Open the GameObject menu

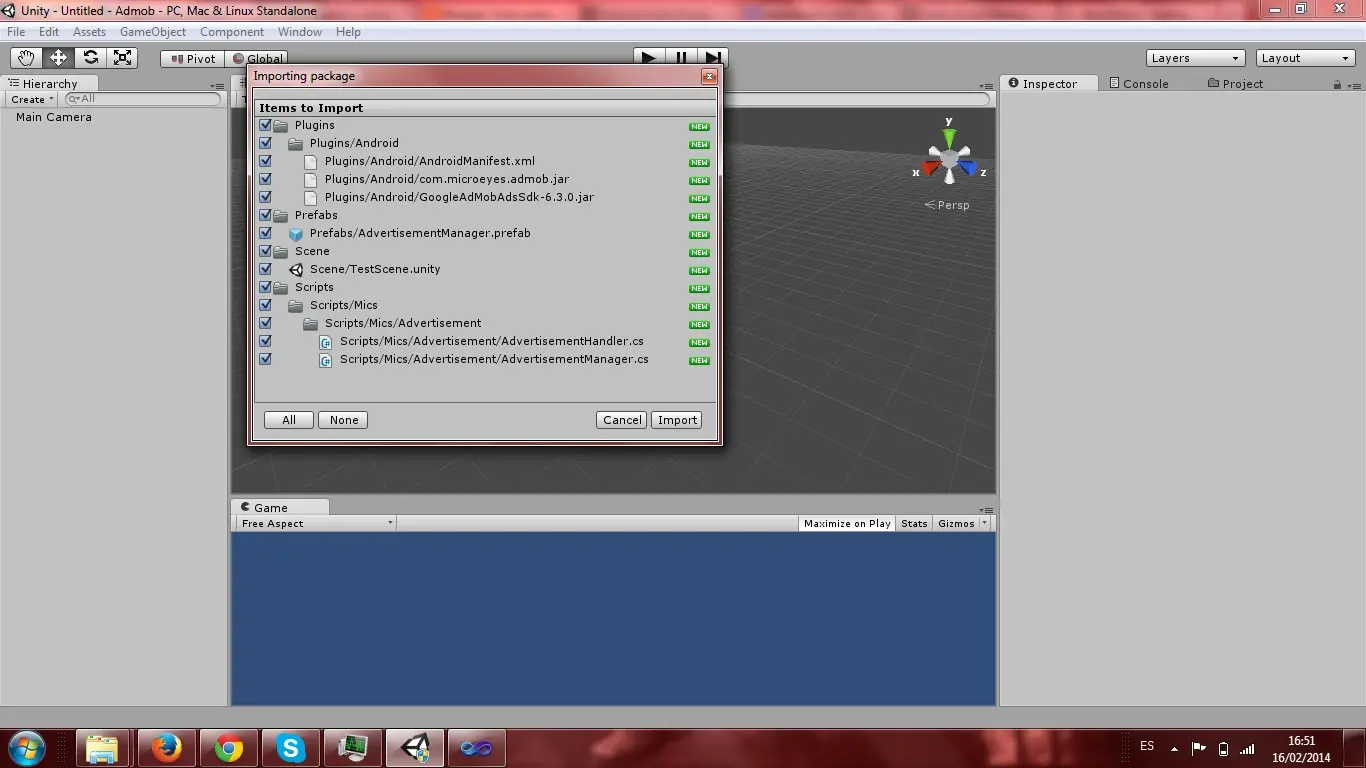point(153,32)
